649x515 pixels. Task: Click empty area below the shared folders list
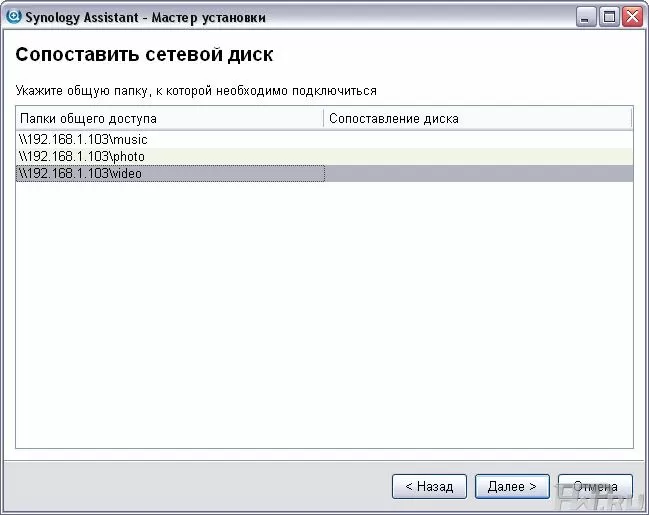point(324,320)
